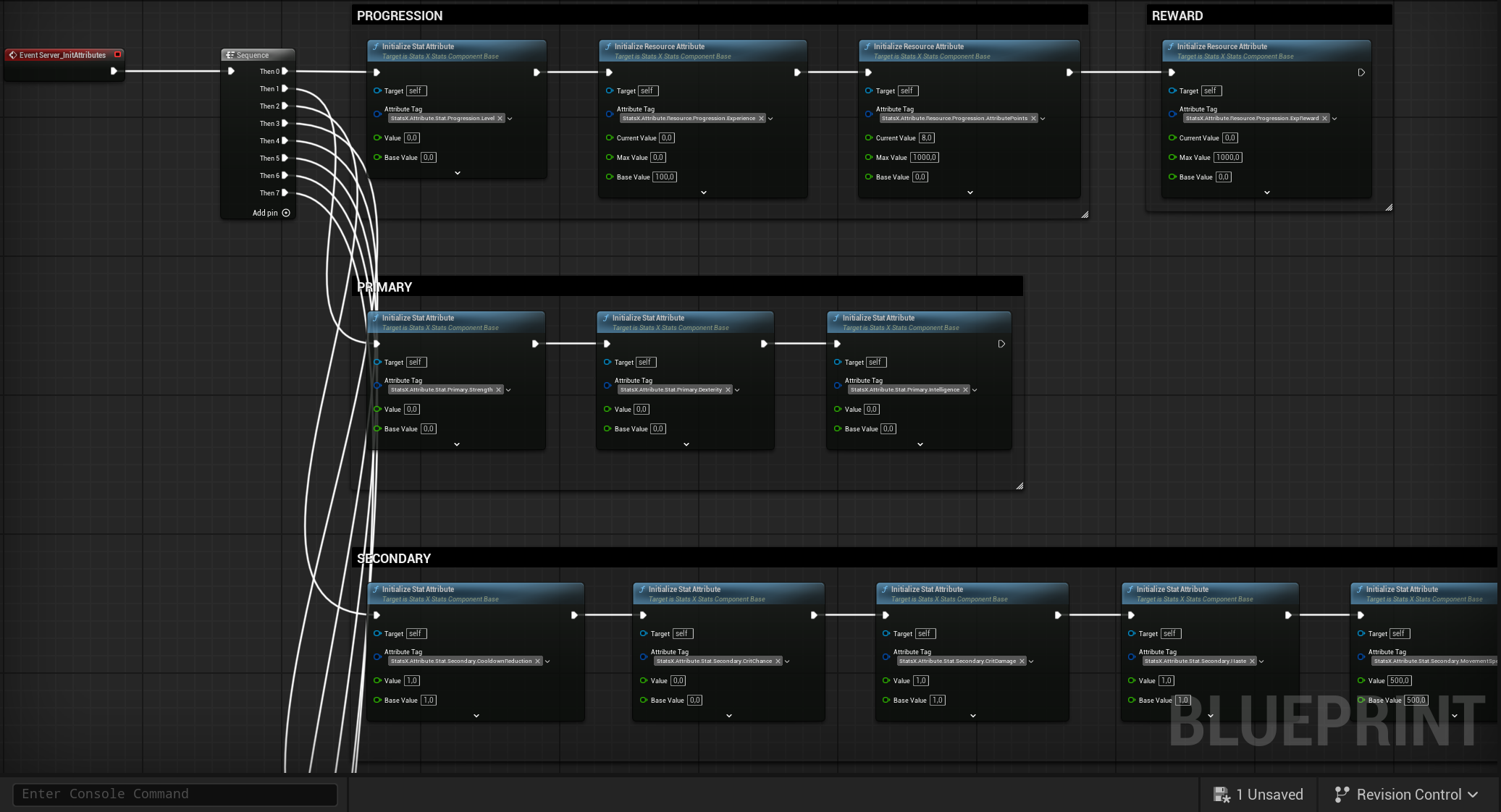1501x812 pixels.
Task: Expand the Dexterity node's hidden pins chevron
Action: tap(685, 444)
